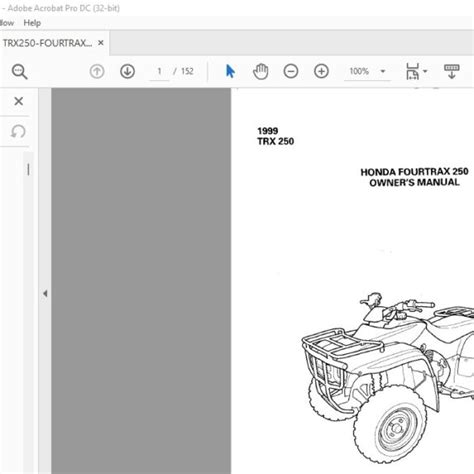Collapse the side panel with triangle arrow
Viewport: 474px width, 474px height.
(45, 294)
